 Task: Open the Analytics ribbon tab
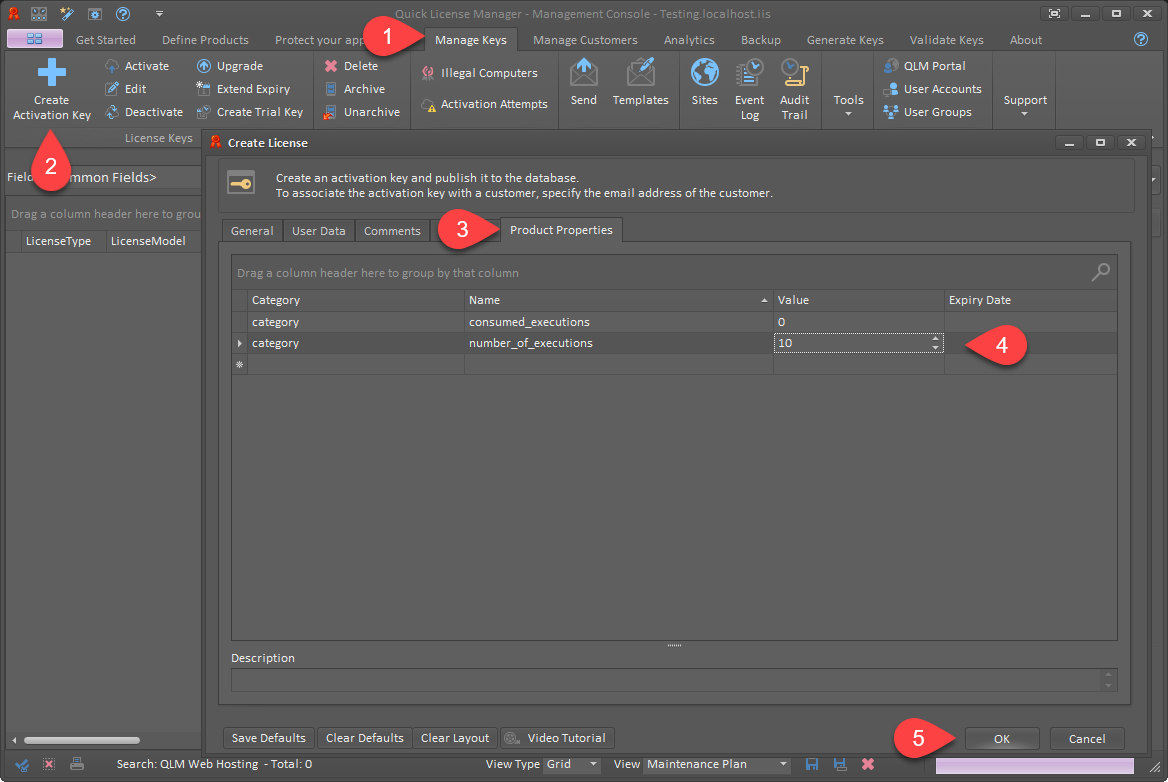pyautogui.click(x=689, y=40)
